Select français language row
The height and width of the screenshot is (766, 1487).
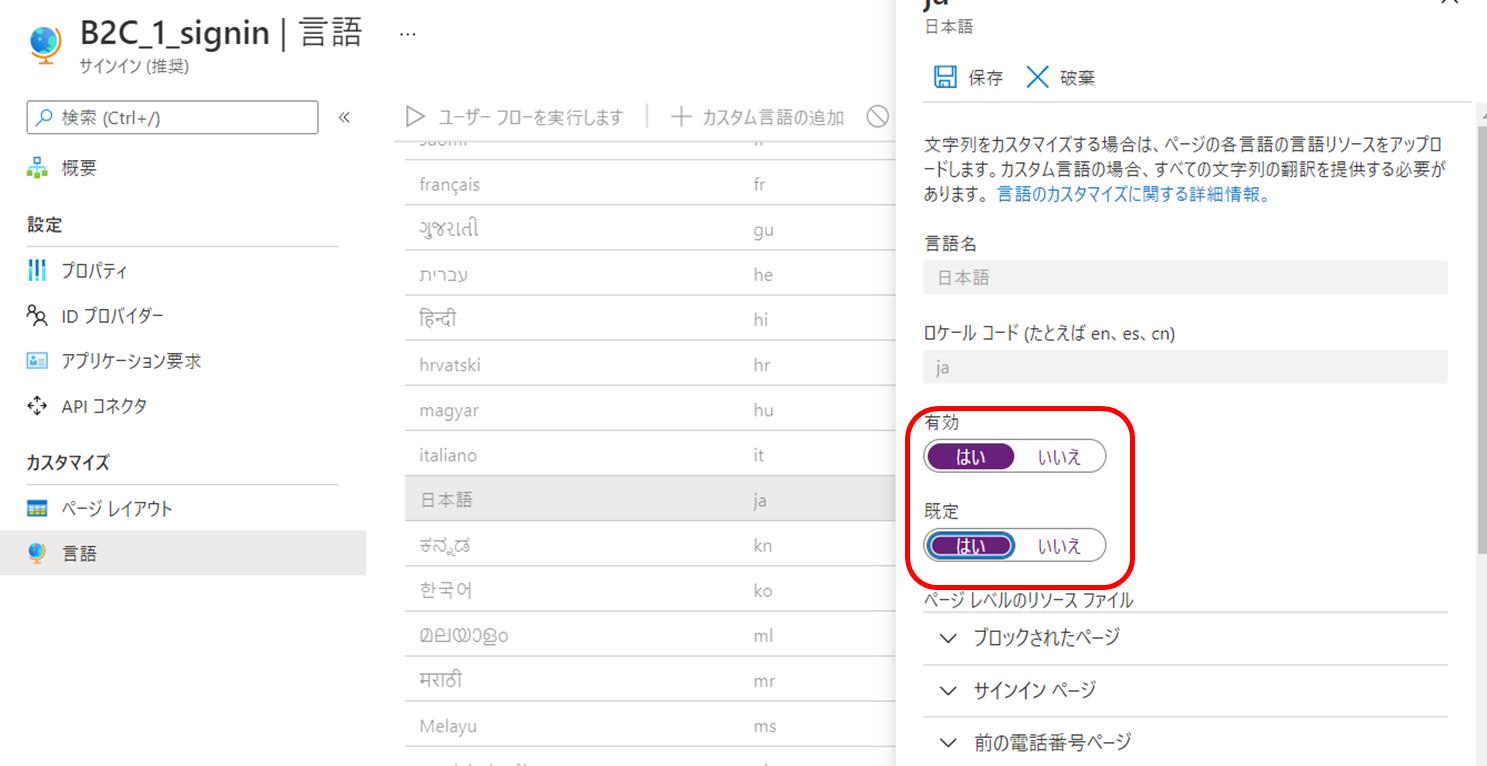click(650, 185)
